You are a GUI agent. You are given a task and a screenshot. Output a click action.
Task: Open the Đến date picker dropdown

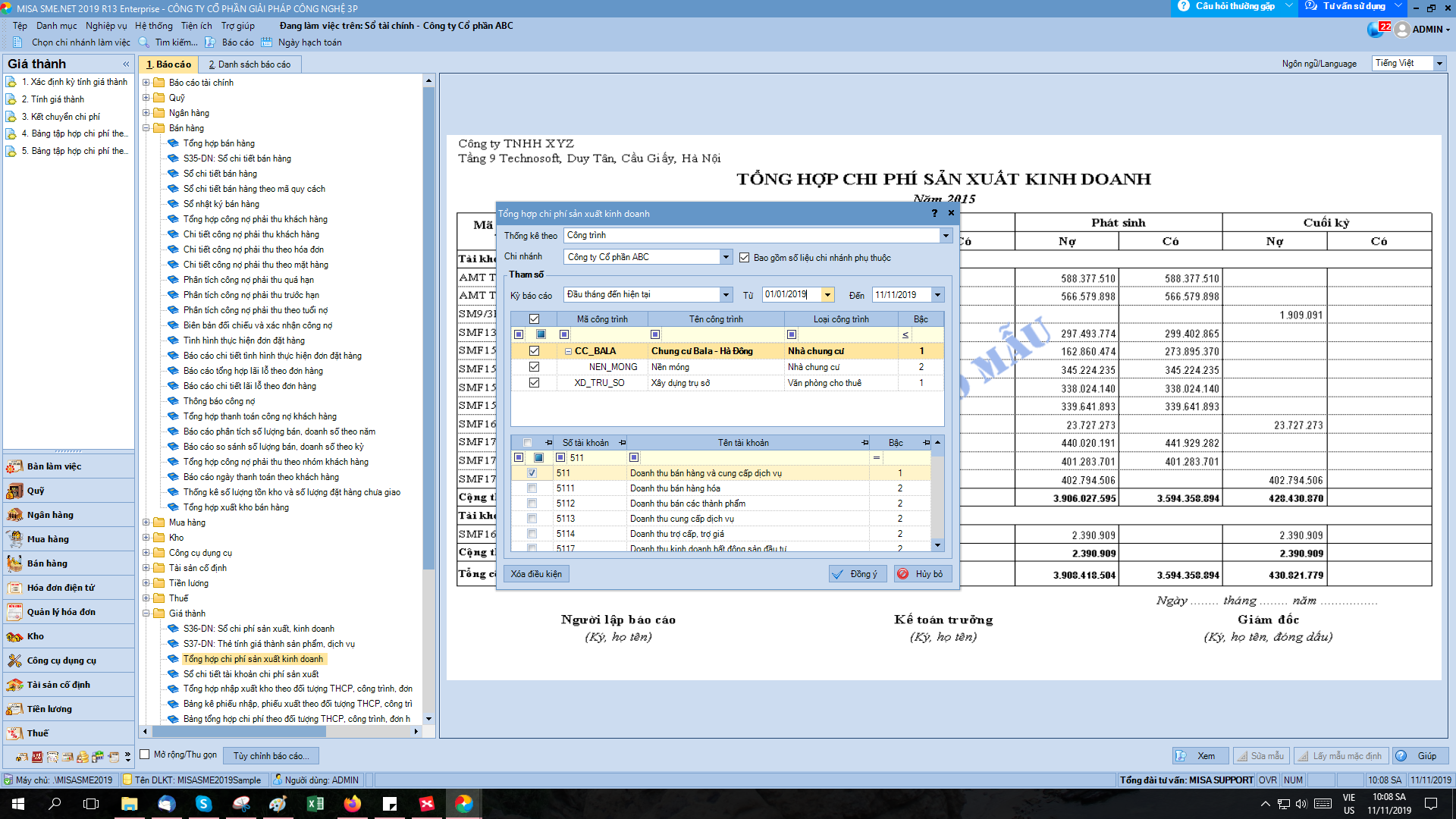click(x=937, y=295)
